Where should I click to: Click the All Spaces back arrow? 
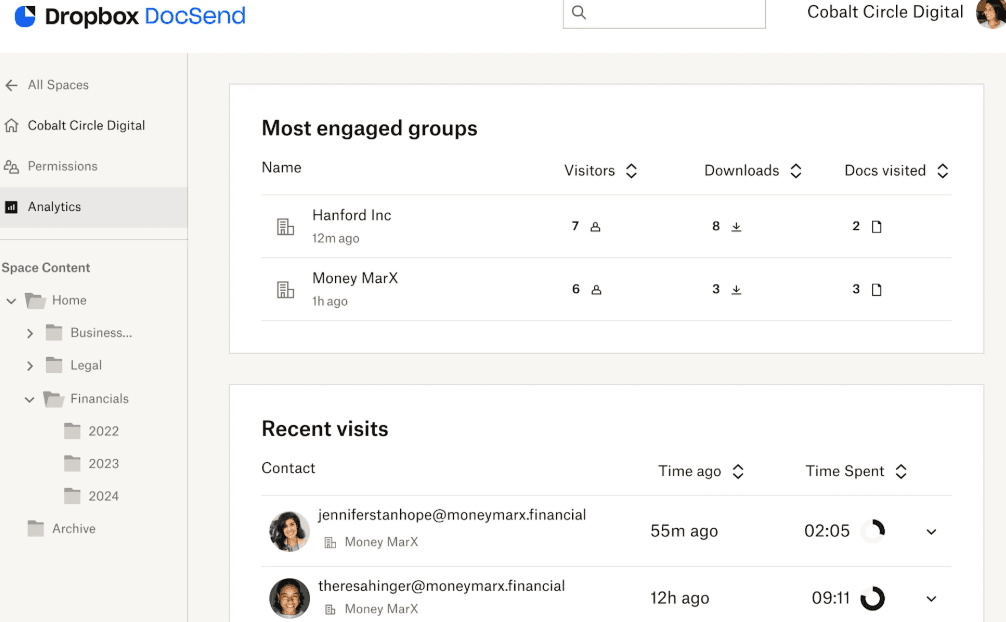[12, 85]
